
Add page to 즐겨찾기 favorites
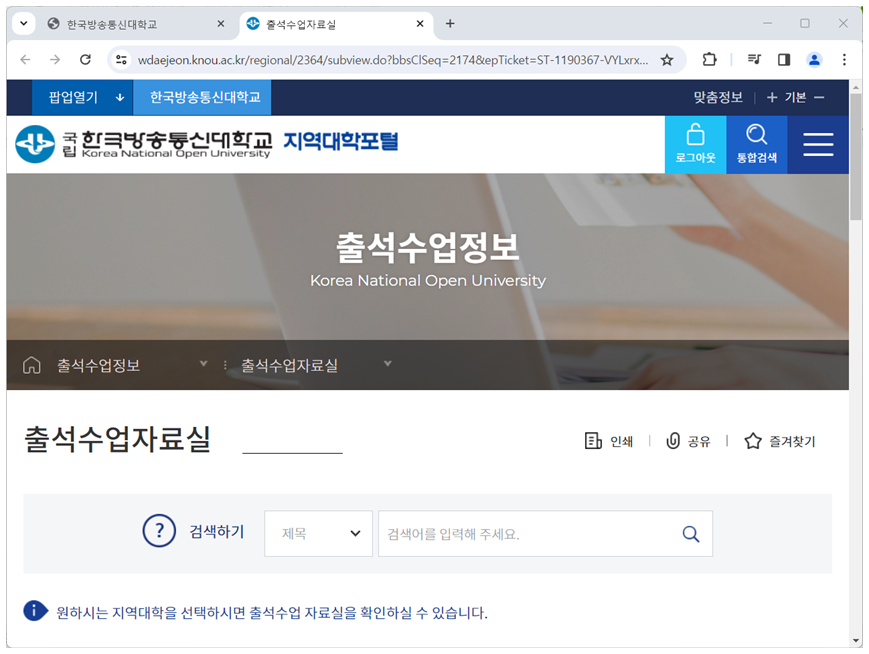click(x=779, y=441)
